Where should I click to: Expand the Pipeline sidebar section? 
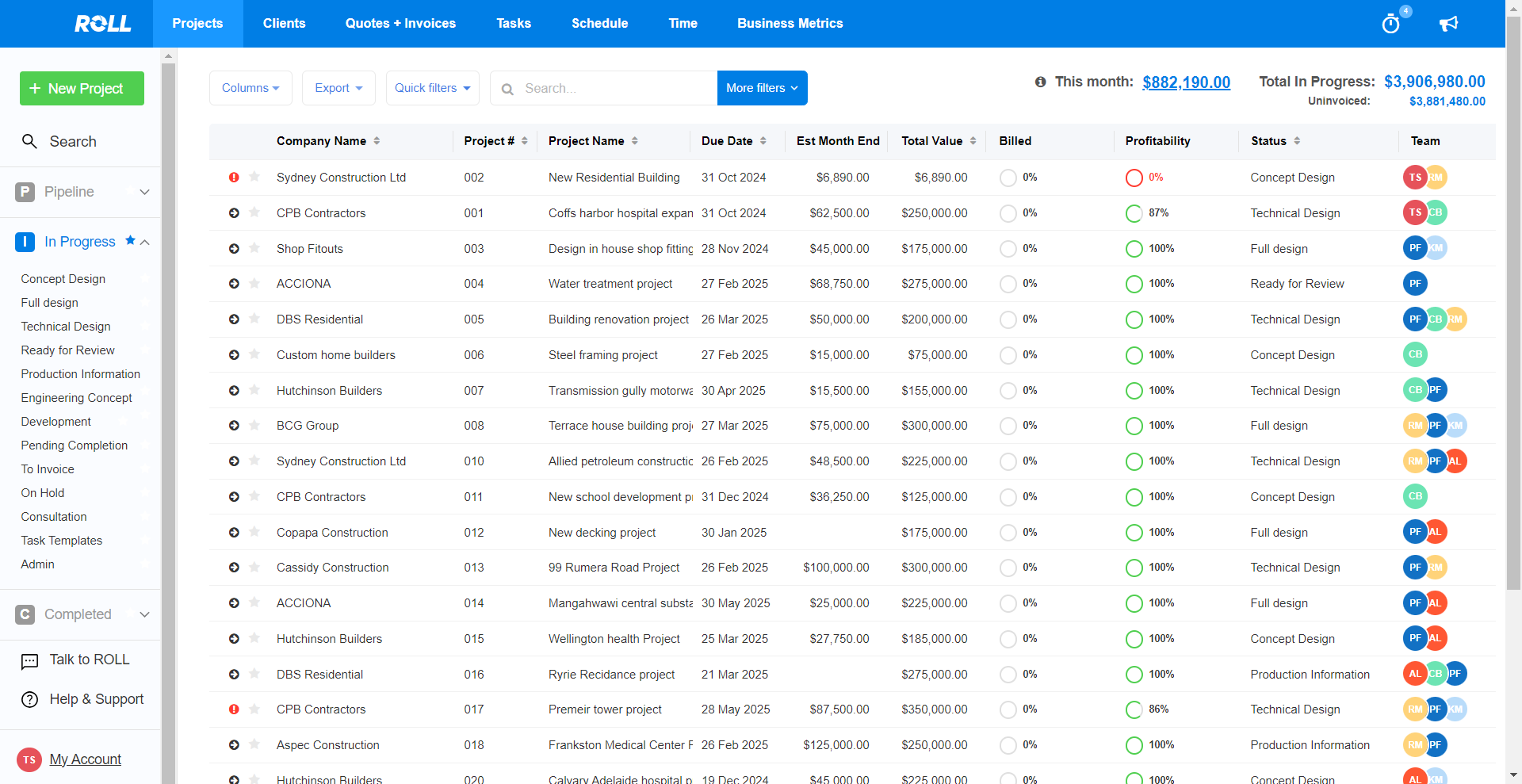[x=144, y=192]
